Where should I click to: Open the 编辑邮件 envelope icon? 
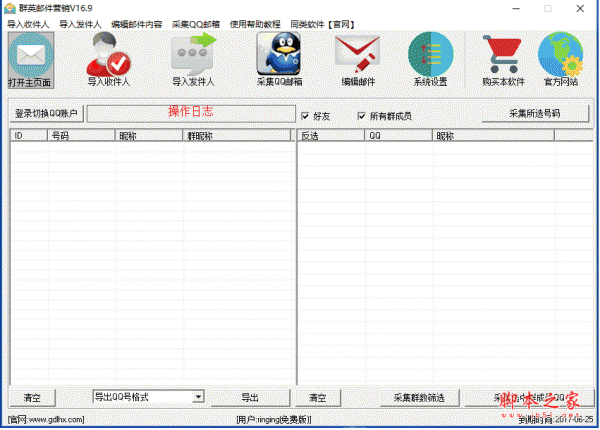(358, 60)
